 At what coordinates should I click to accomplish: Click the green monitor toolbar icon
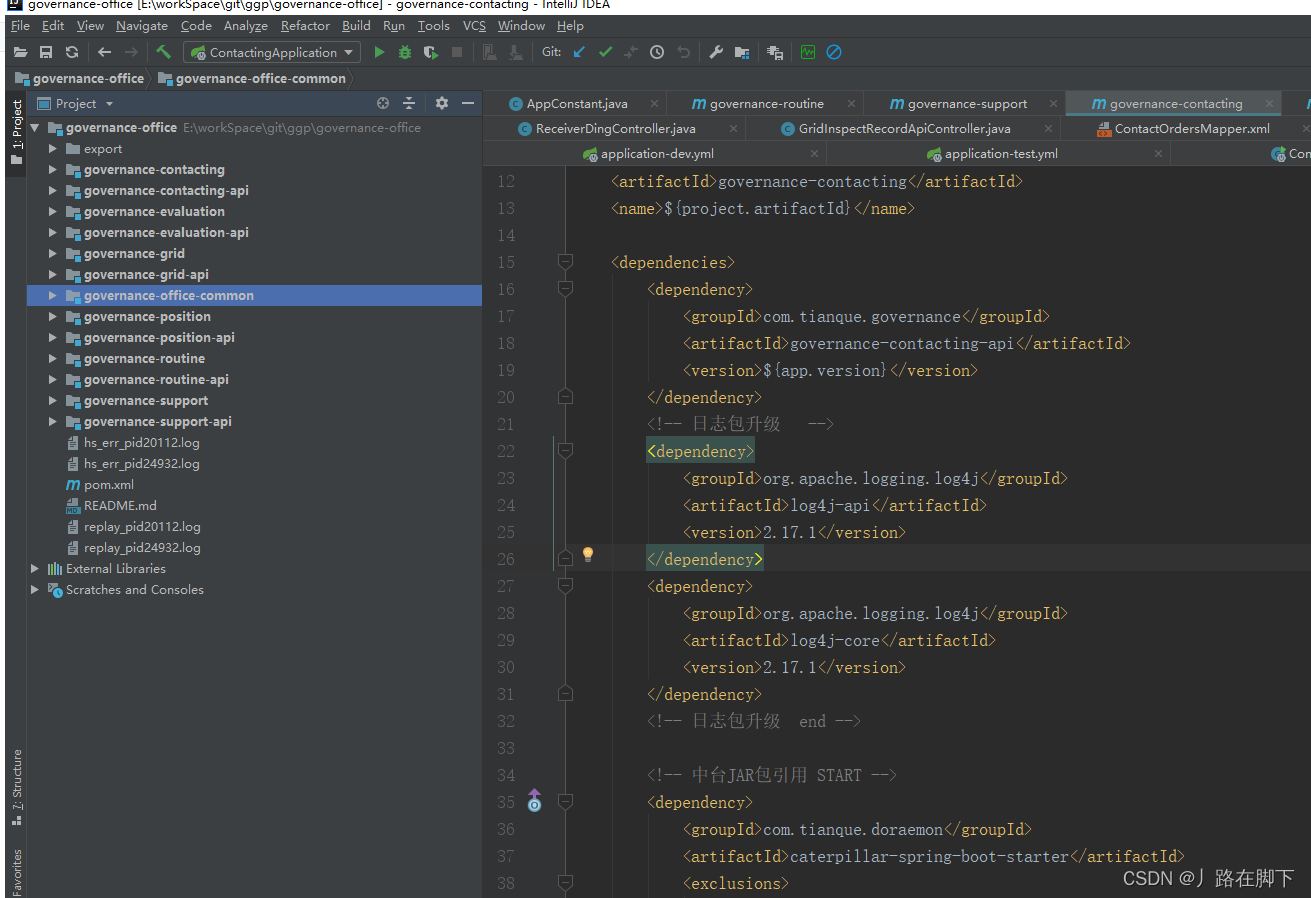point(808,52)
